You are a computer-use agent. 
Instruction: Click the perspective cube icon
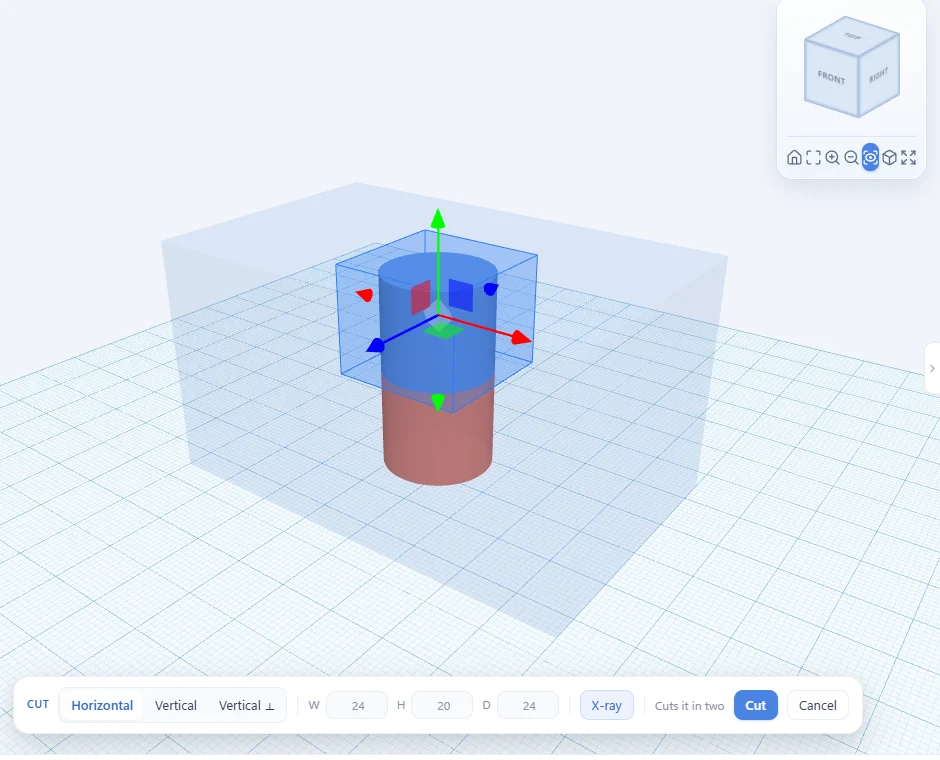point(890,158)
